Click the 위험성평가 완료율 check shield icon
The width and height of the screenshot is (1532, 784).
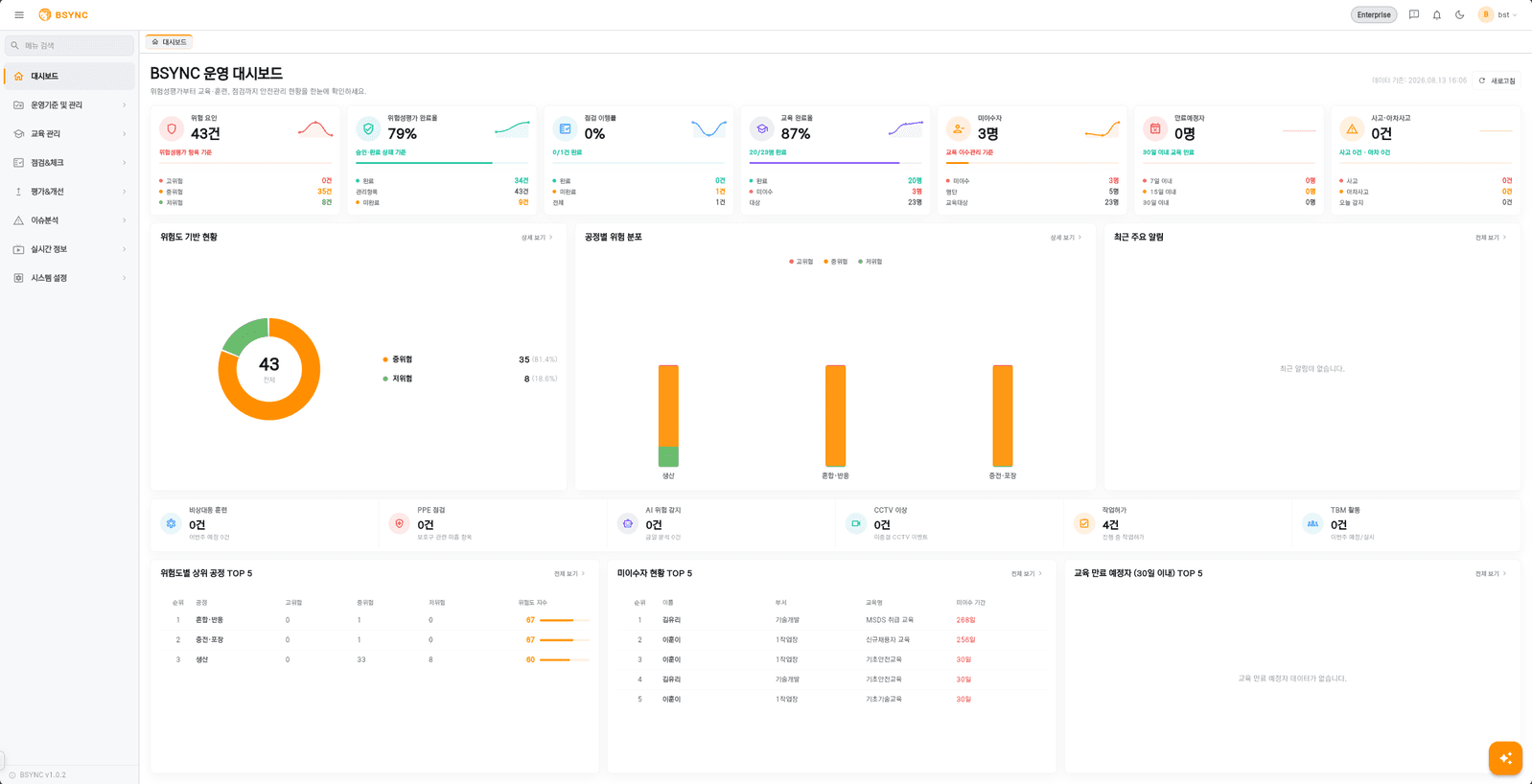tap(368, 128)
